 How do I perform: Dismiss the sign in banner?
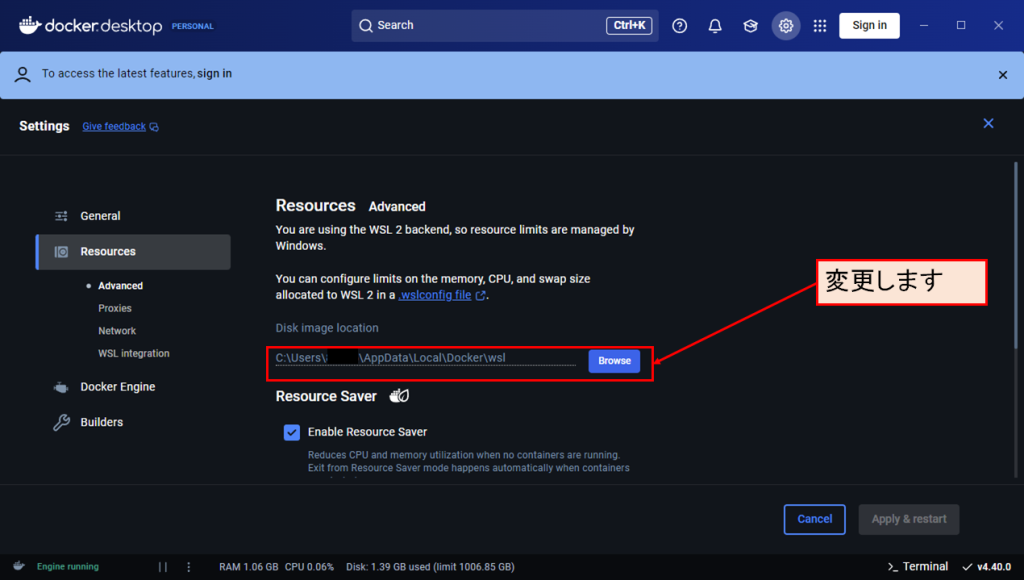pyautogui.click(x=1002, y=75)
